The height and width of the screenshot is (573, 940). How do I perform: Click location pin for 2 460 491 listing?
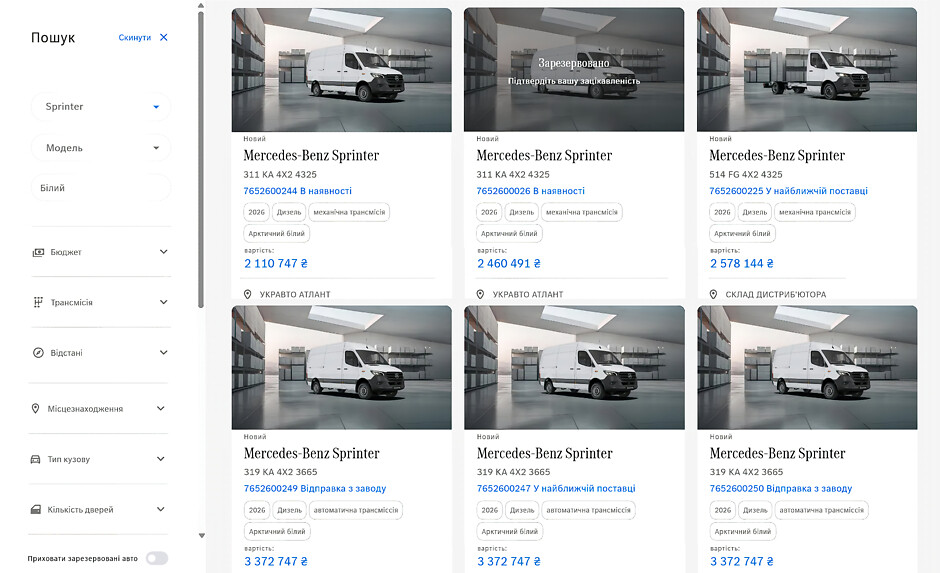(480, 294)
